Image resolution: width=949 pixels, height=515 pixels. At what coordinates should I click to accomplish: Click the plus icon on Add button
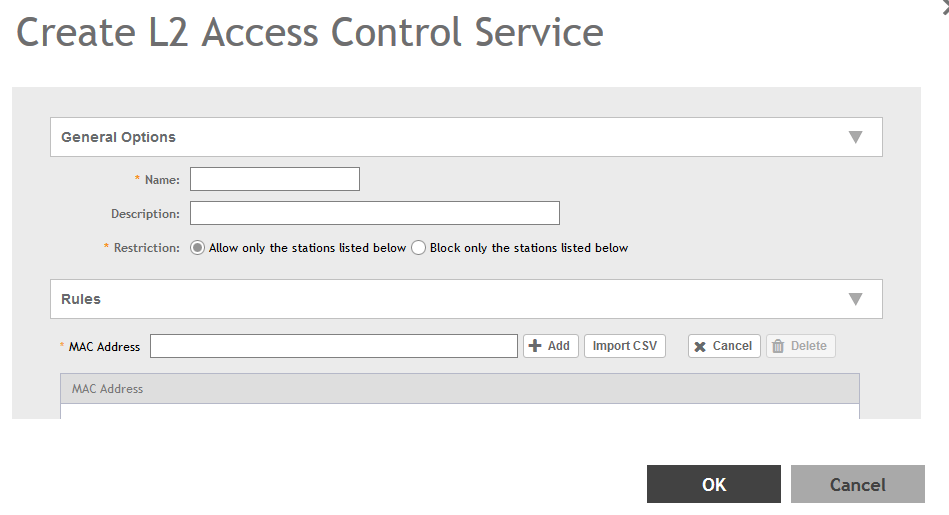pos(535,346)
